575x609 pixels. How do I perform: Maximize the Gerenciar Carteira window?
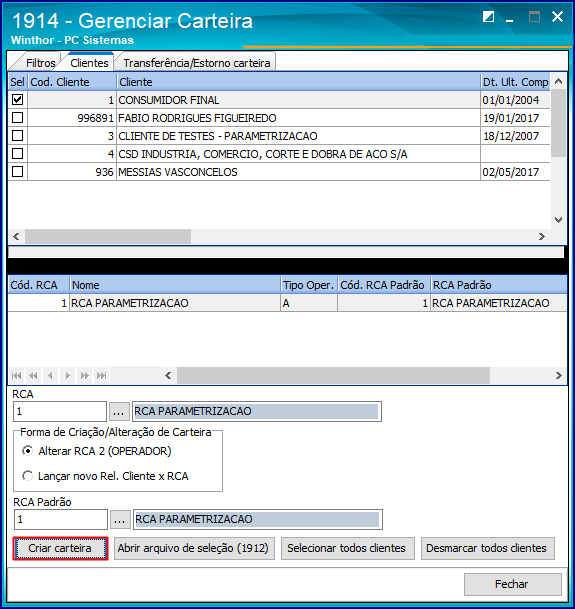[x=535, y=17]
